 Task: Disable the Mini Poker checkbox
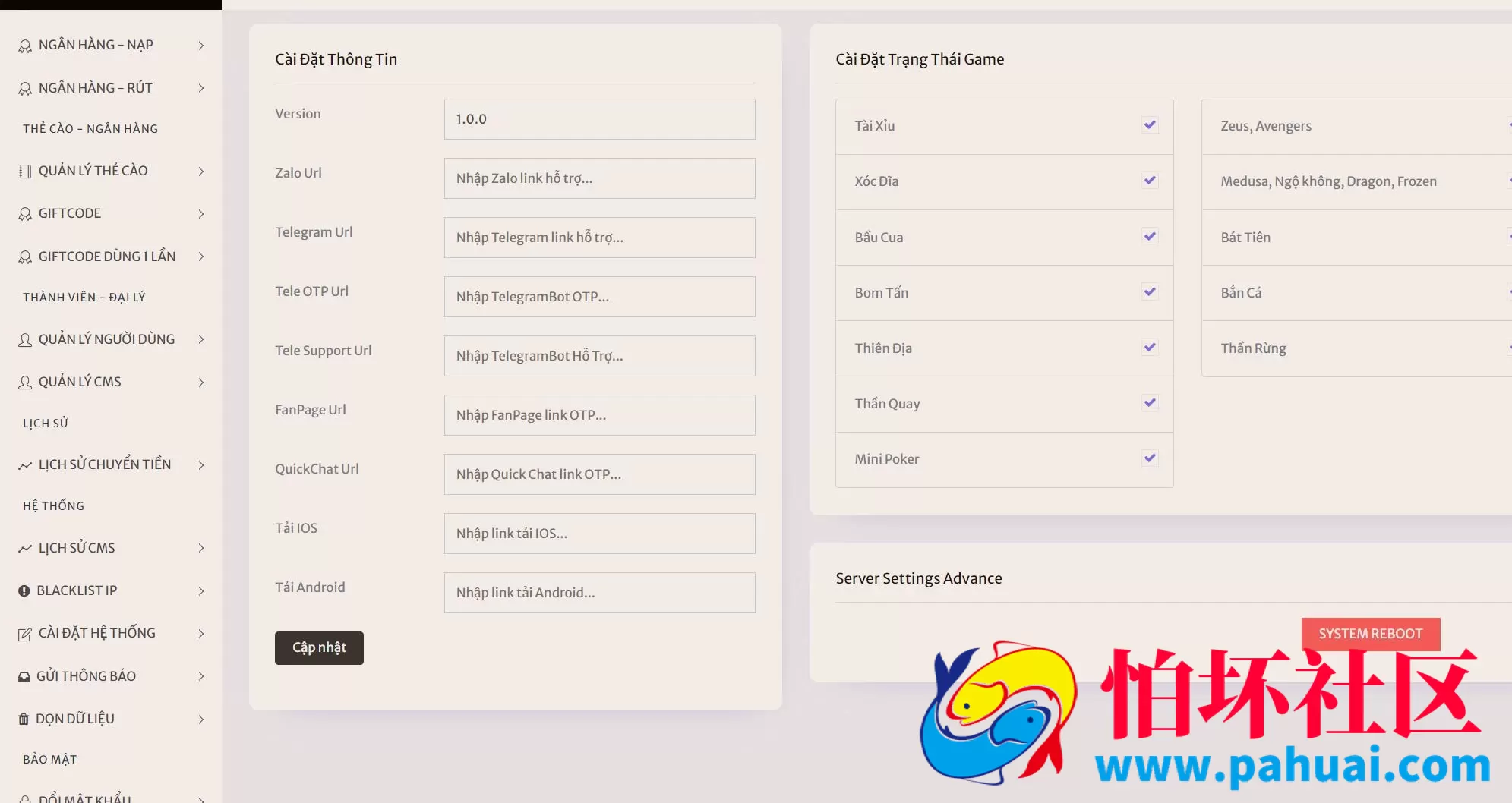[x=1150, y=458]
